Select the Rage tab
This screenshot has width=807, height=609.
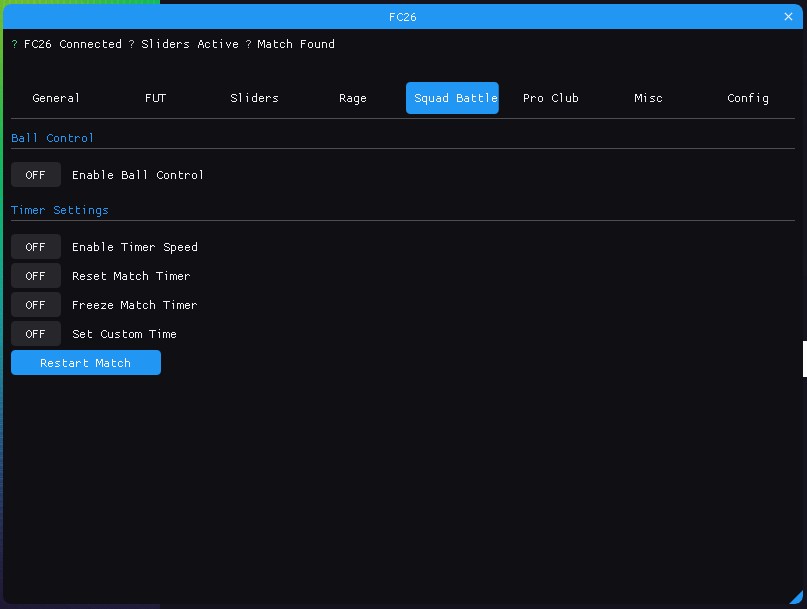[x=353, y=98]
